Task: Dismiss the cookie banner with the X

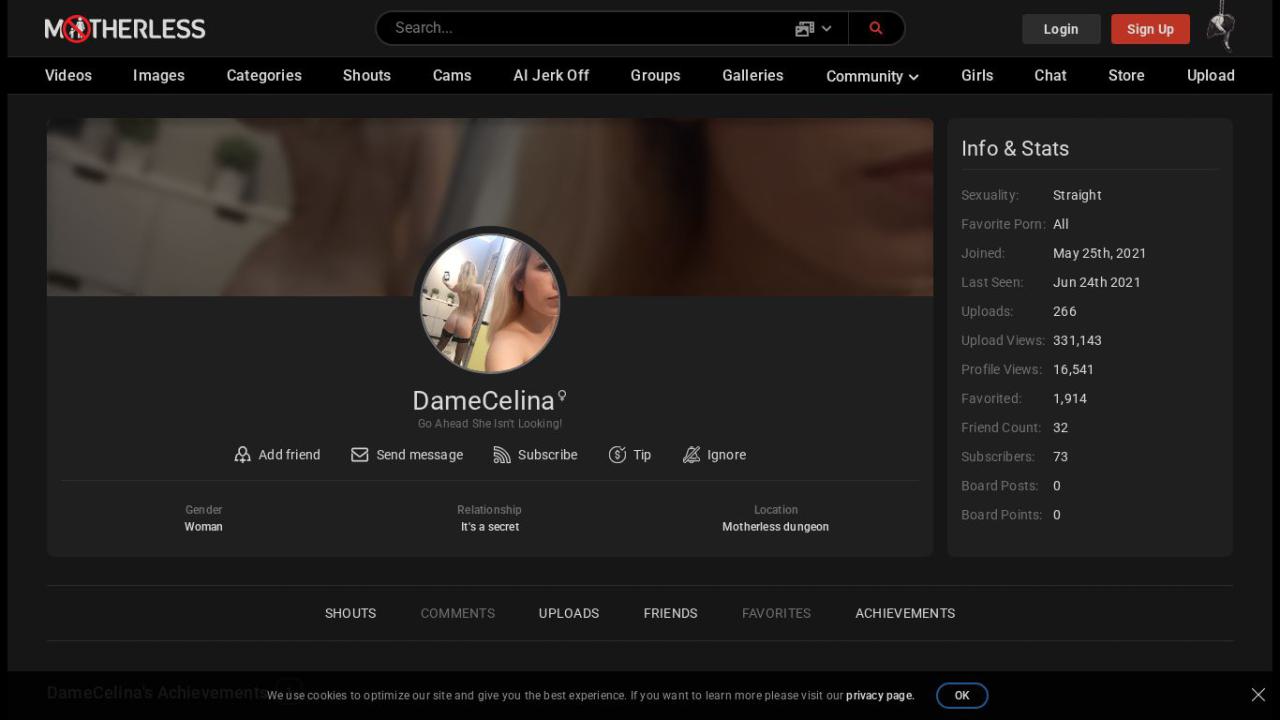Action: [1258, 695]
